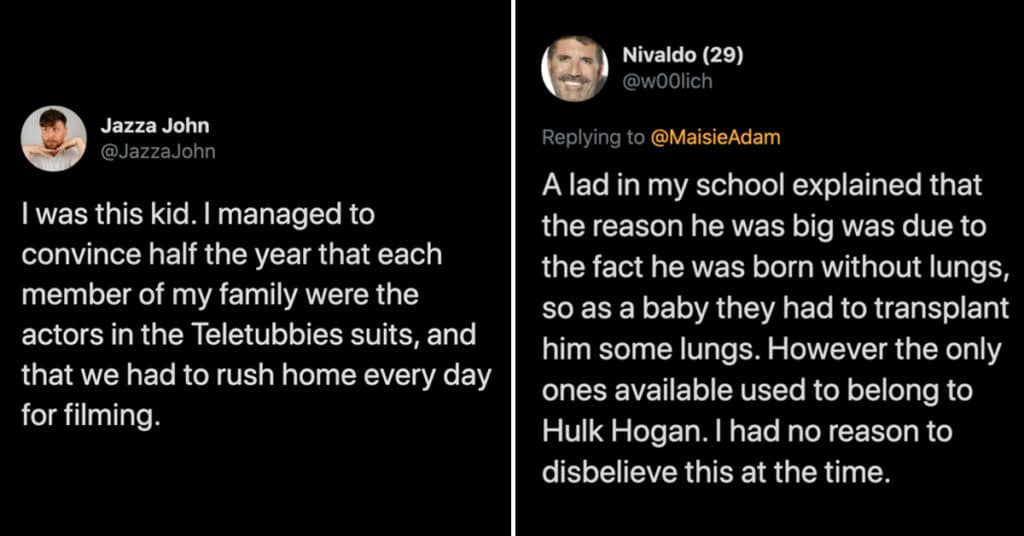The width and height of the screenshot is (1024, 536).
Task: Click the text 'for filming.'
Action: coord(90,417)
